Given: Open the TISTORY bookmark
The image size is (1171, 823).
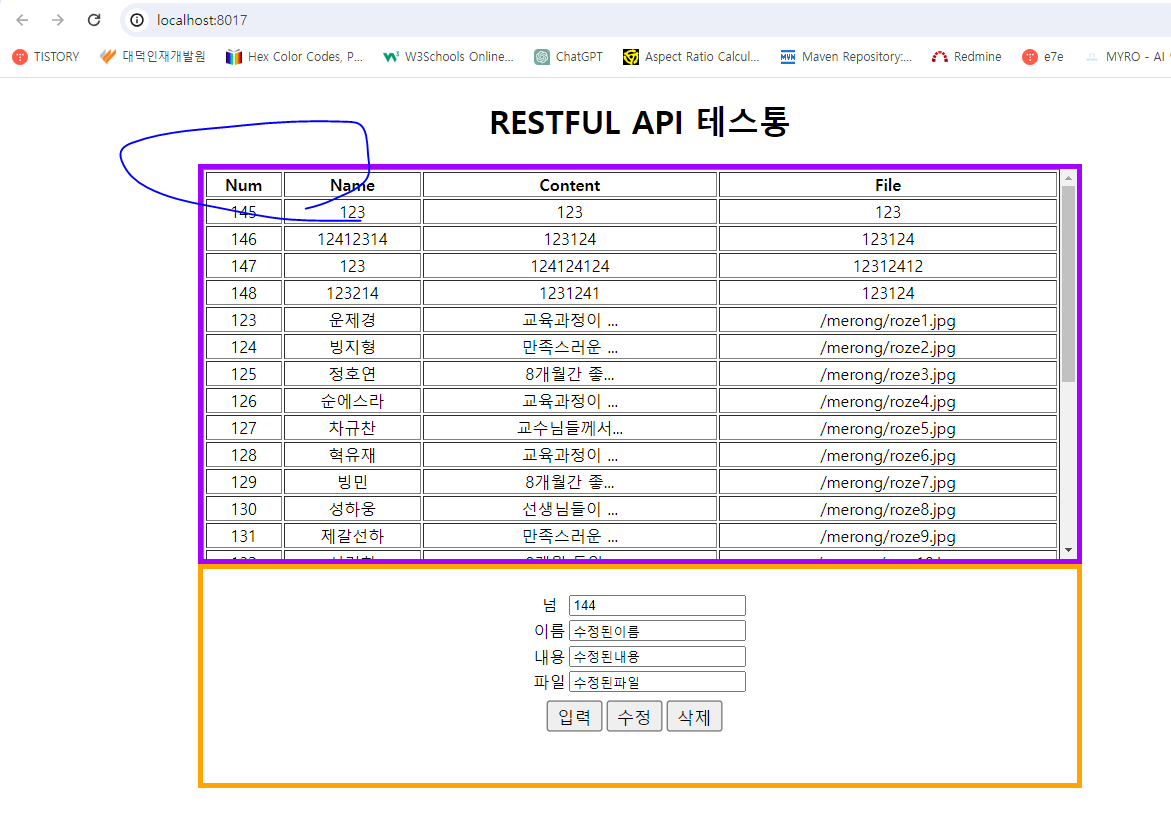Looking at the screenshot, I should tap(46, 57).
